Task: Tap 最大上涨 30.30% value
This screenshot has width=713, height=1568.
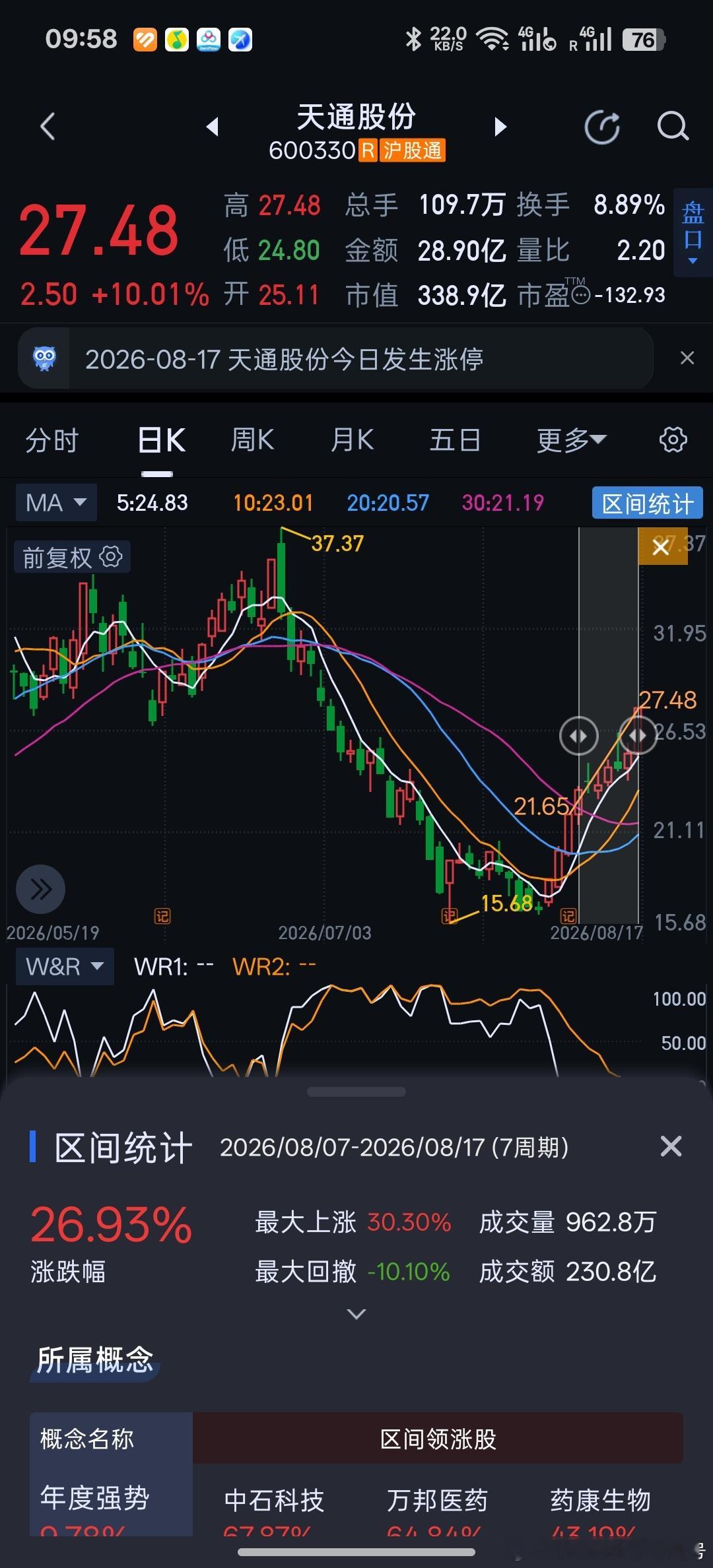Action: pyautogui.click(x=409, y=1222)
